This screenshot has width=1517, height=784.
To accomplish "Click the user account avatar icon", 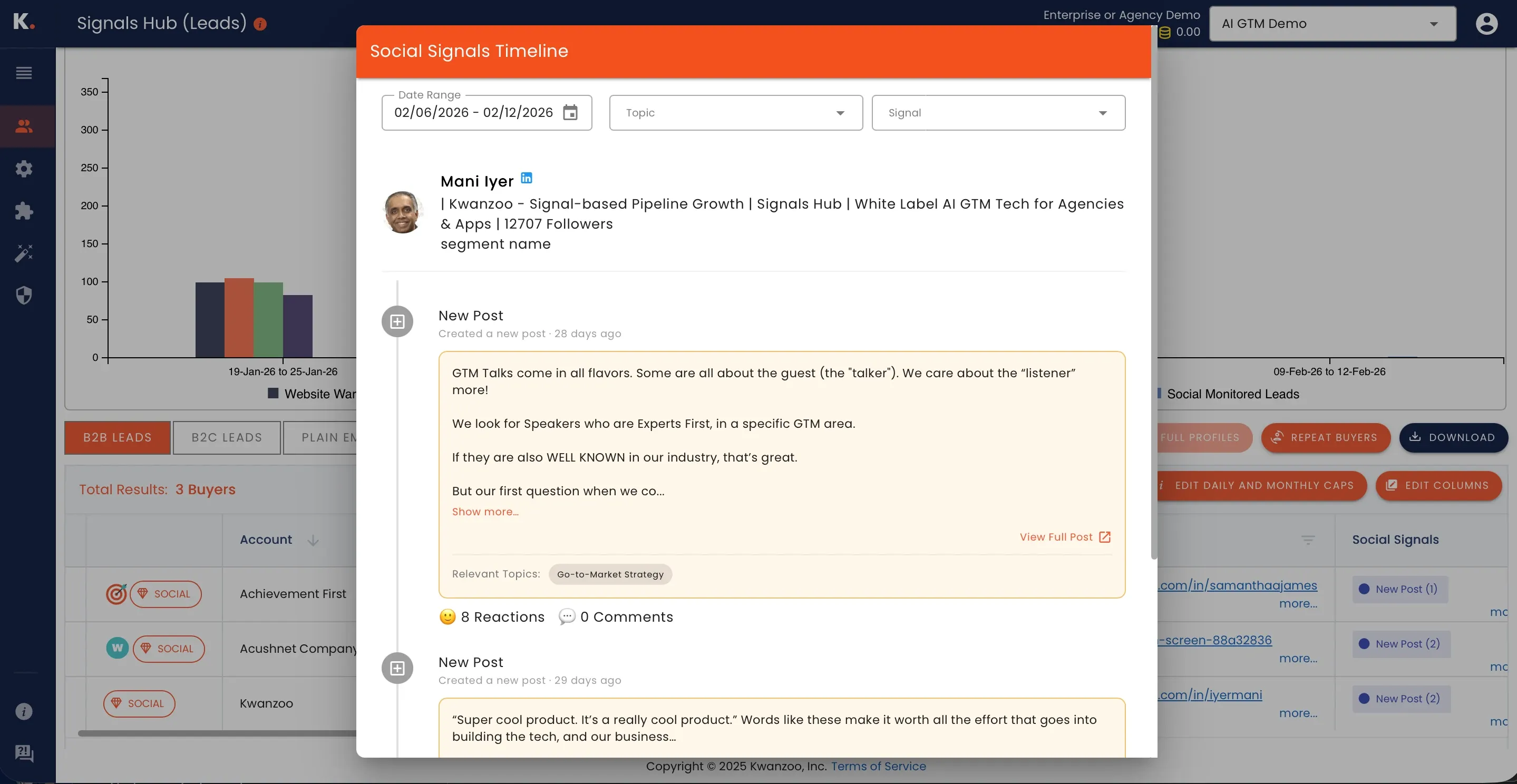I will click(1486, 24).
